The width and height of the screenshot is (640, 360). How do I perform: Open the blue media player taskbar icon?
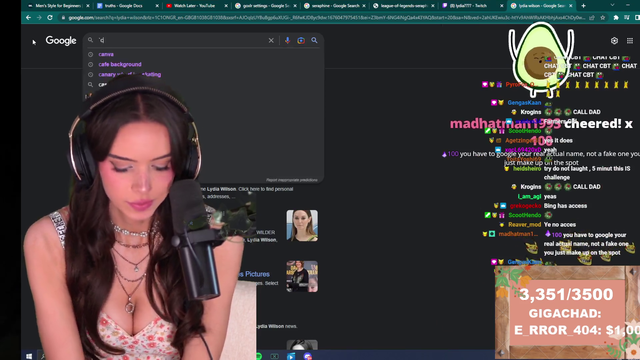click(x=291, y=356)
